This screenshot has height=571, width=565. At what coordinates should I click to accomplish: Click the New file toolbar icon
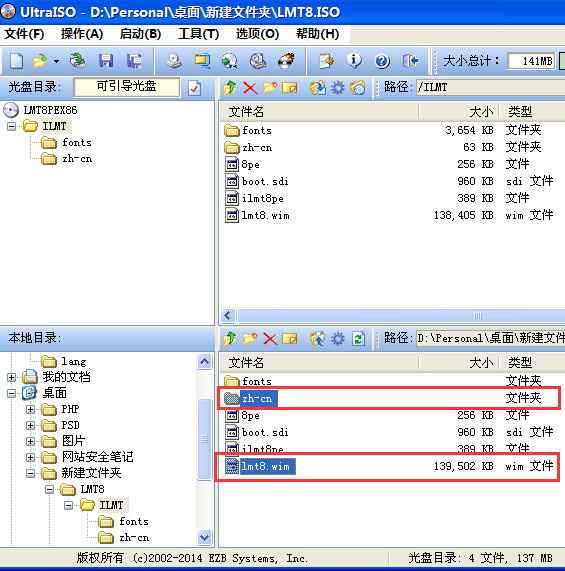16,60
